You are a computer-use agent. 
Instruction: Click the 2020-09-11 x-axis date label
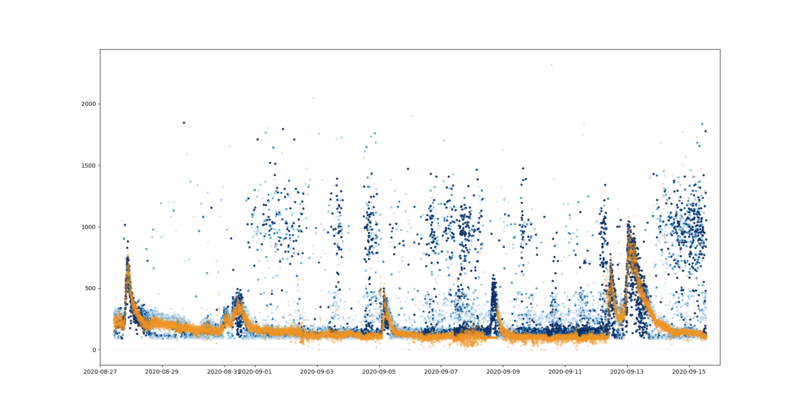pyautogui.click(x=565, y=372)
